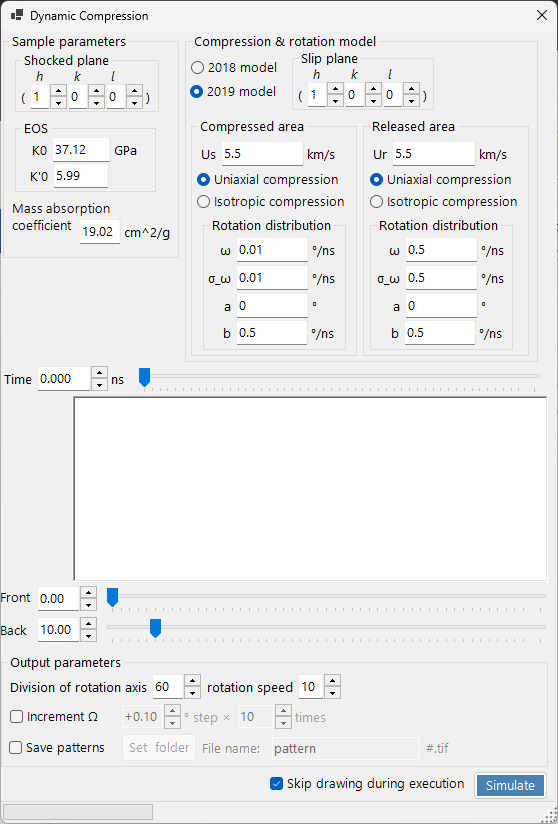The image size is (558, 824).
Task: Increase the Time value with up arrow
Action: click(x=99, y=373)
